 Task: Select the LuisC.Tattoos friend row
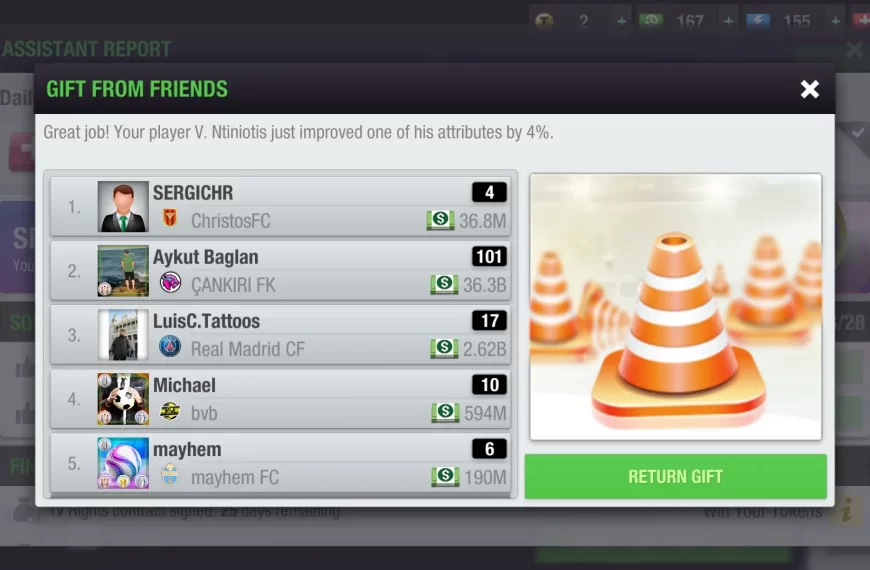click(280, 335)
